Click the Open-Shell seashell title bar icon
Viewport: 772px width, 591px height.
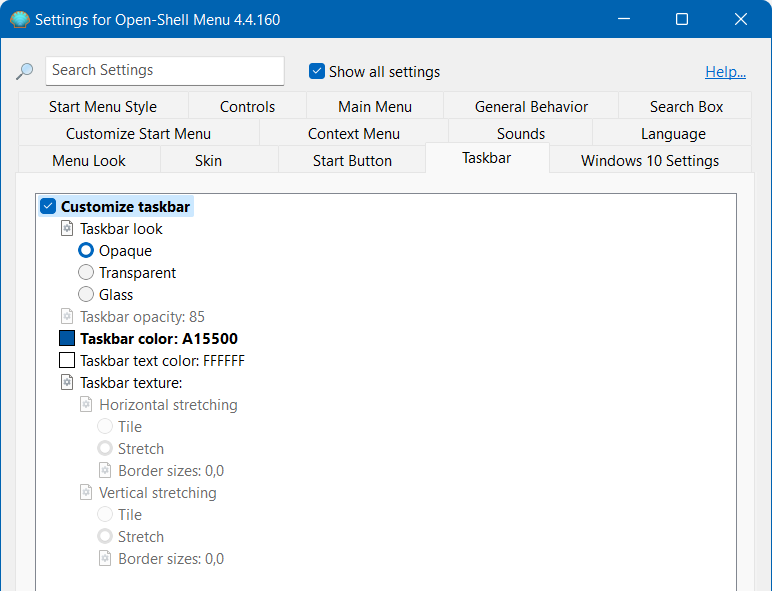tap(20, 20)
